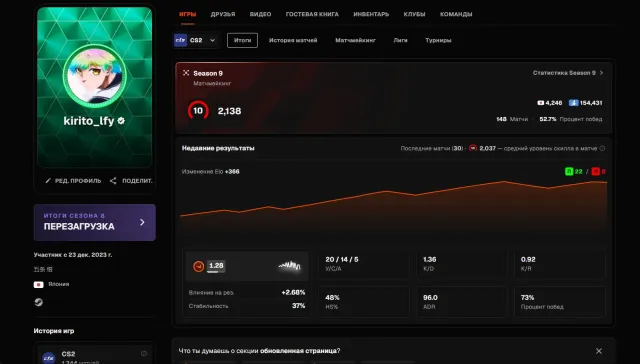
Task: Click the Season 9 crossed-swords icon
Action: [186, 73]
